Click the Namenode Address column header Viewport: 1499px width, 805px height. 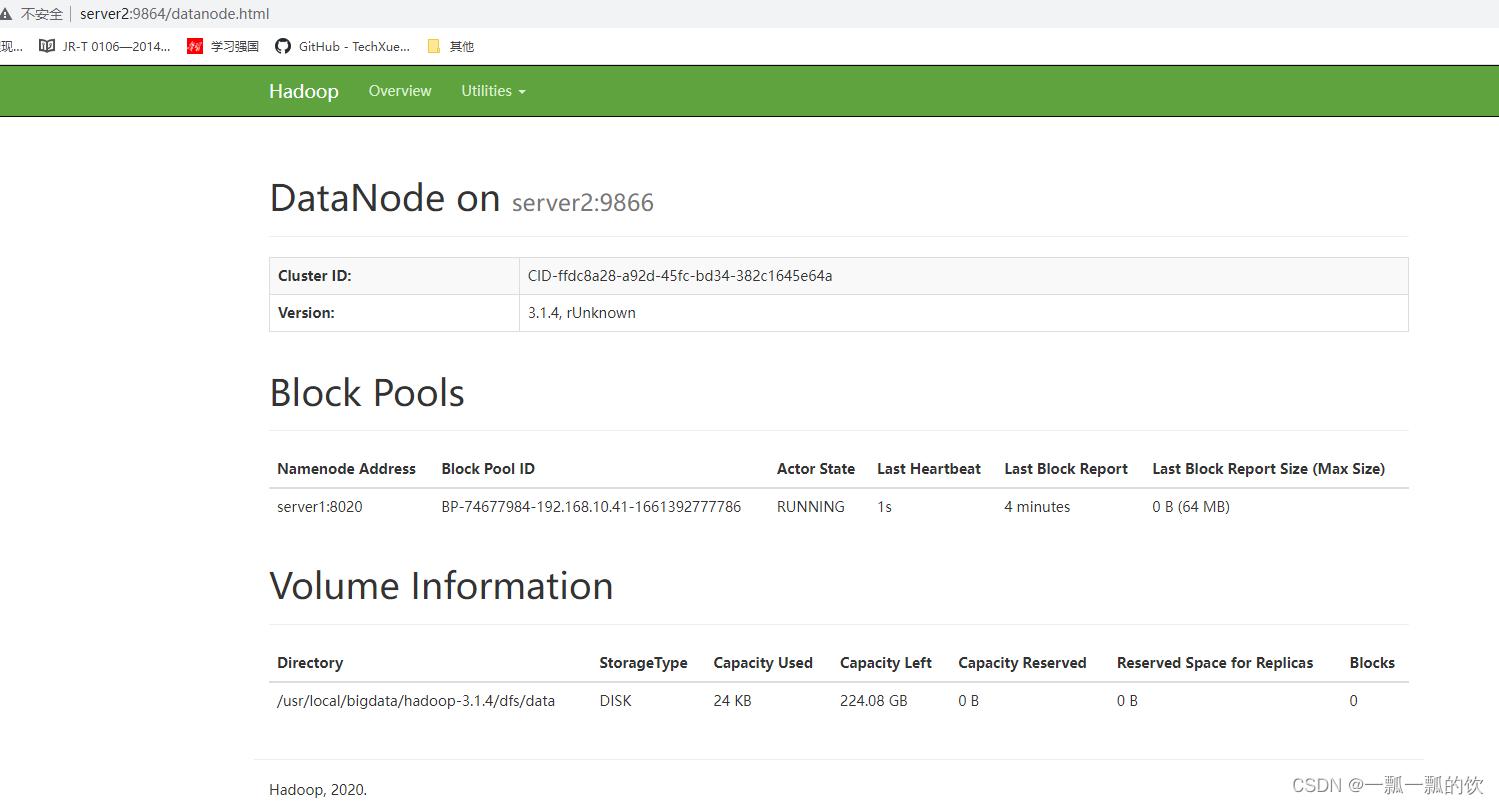[x=346, y=469]
